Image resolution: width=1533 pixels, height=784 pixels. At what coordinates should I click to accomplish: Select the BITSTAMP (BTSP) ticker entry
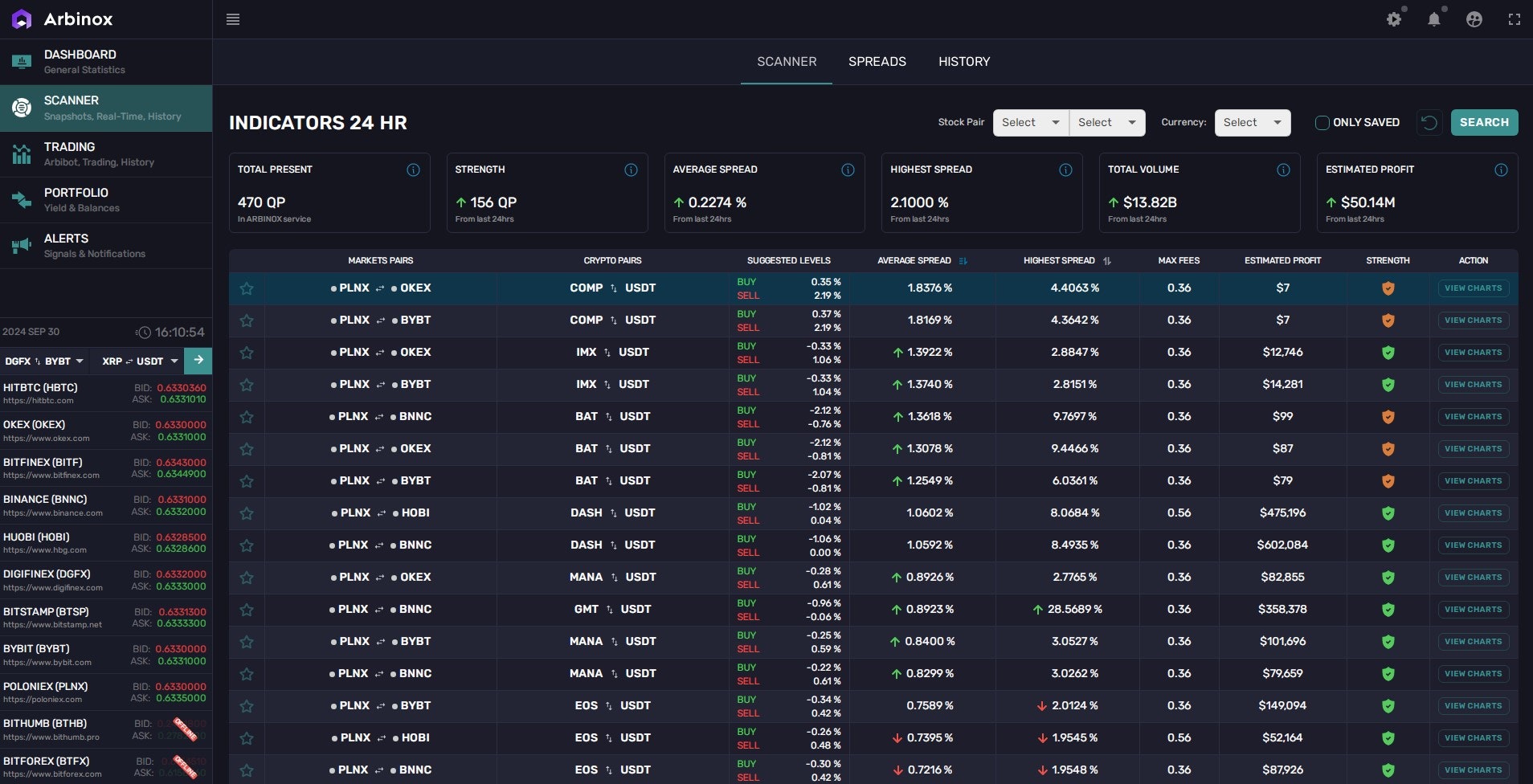(106, 618)
